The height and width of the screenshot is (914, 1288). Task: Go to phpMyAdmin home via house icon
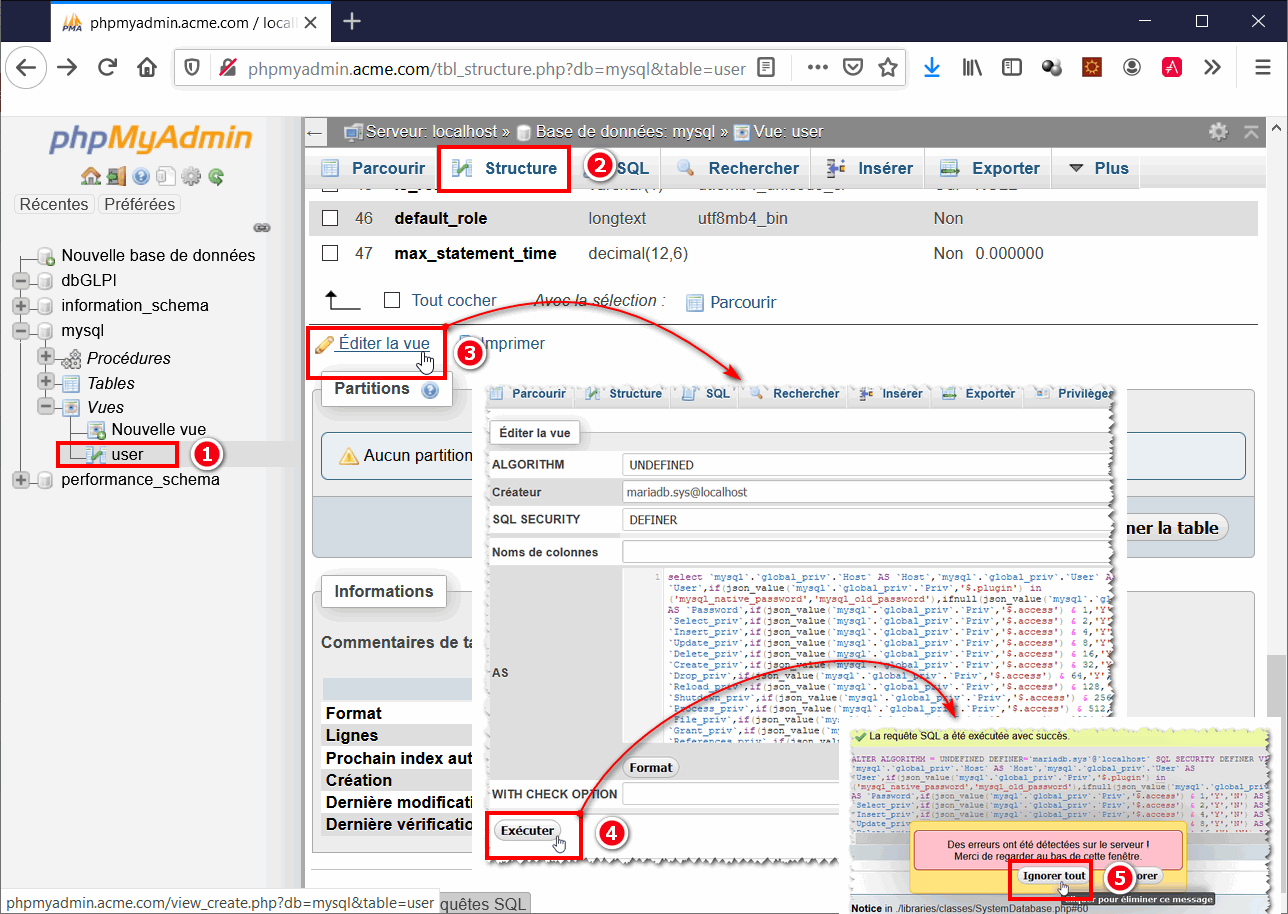(x=90, y=176)
